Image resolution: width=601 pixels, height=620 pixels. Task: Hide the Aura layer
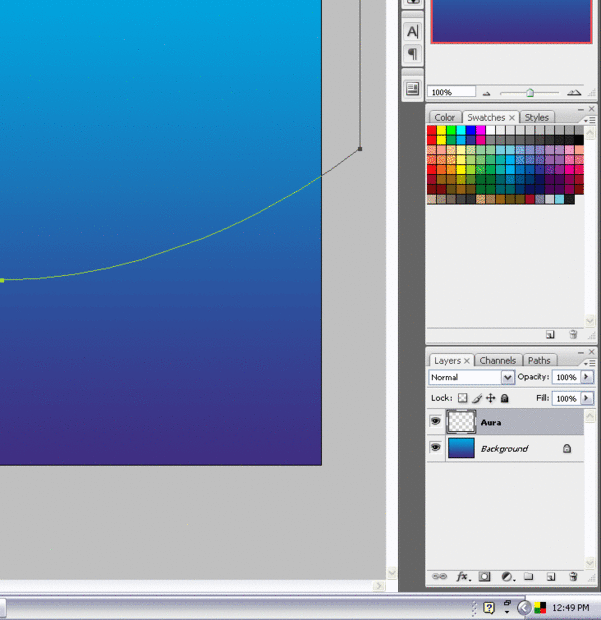pos(436,421)
